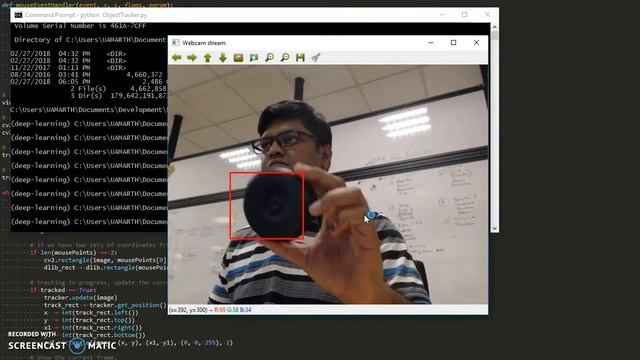Click the Command Prompt window title icon
The height and width of the screenshot is (360, 640).
pyautogui.click(x=18, y=15)
